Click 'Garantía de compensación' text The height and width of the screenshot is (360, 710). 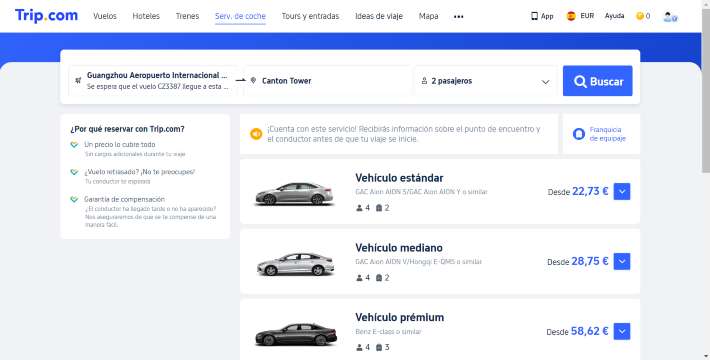click(x=124, y=199)
